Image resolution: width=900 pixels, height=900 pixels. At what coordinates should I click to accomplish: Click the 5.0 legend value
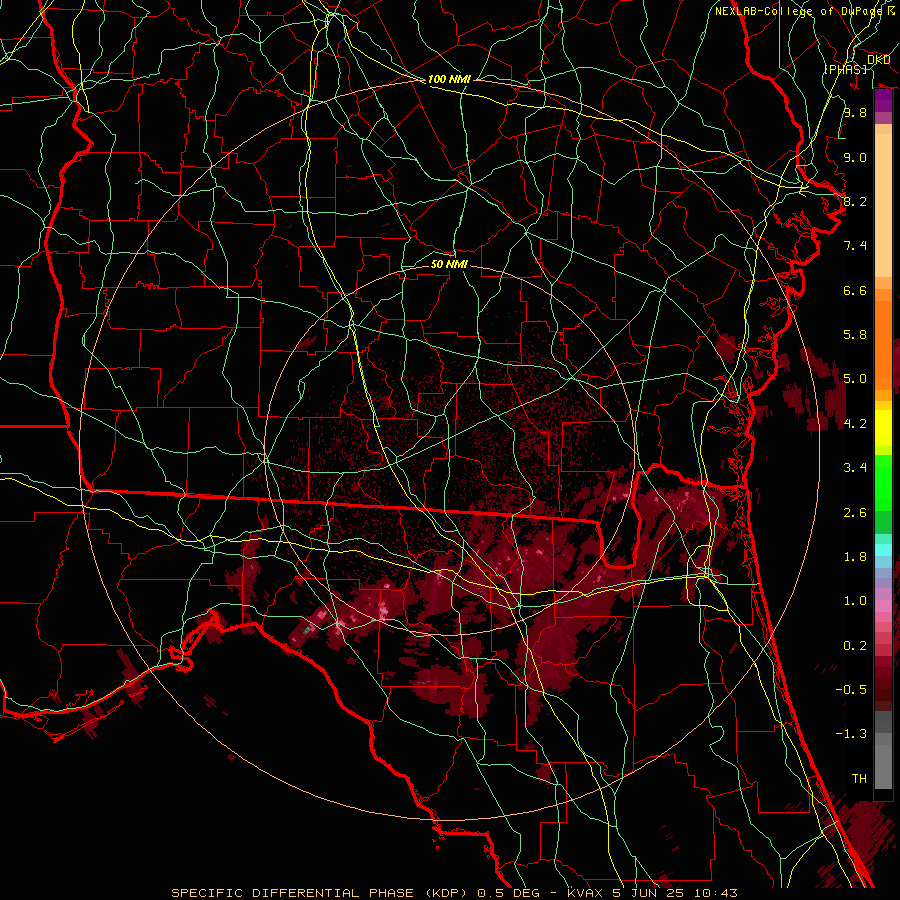click(855, 379)
